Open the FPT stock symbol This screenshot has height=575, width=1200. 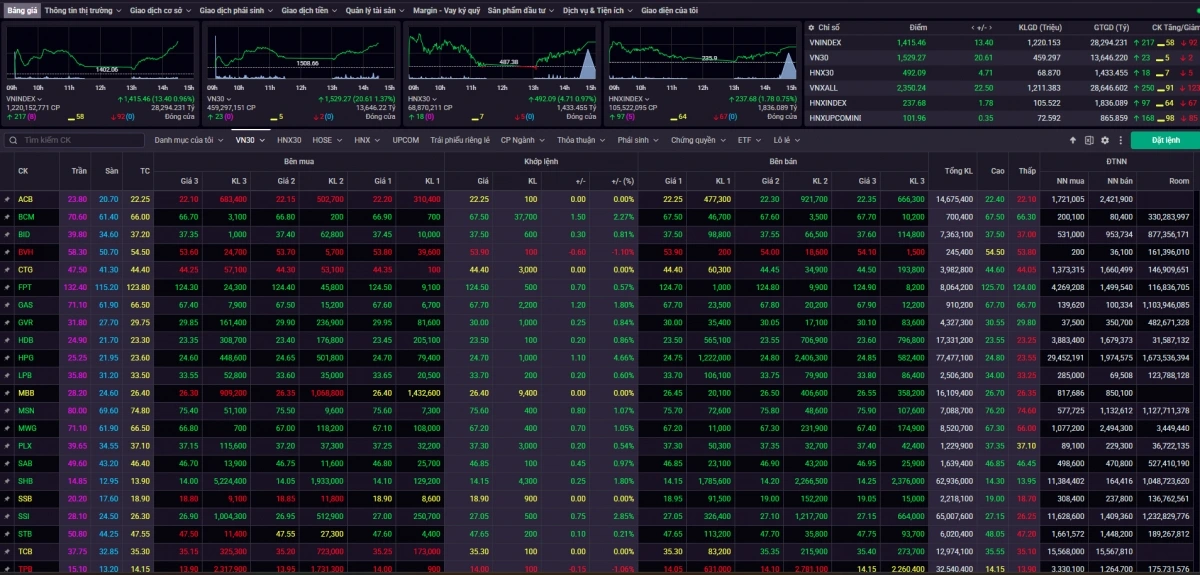click(25, 287)
